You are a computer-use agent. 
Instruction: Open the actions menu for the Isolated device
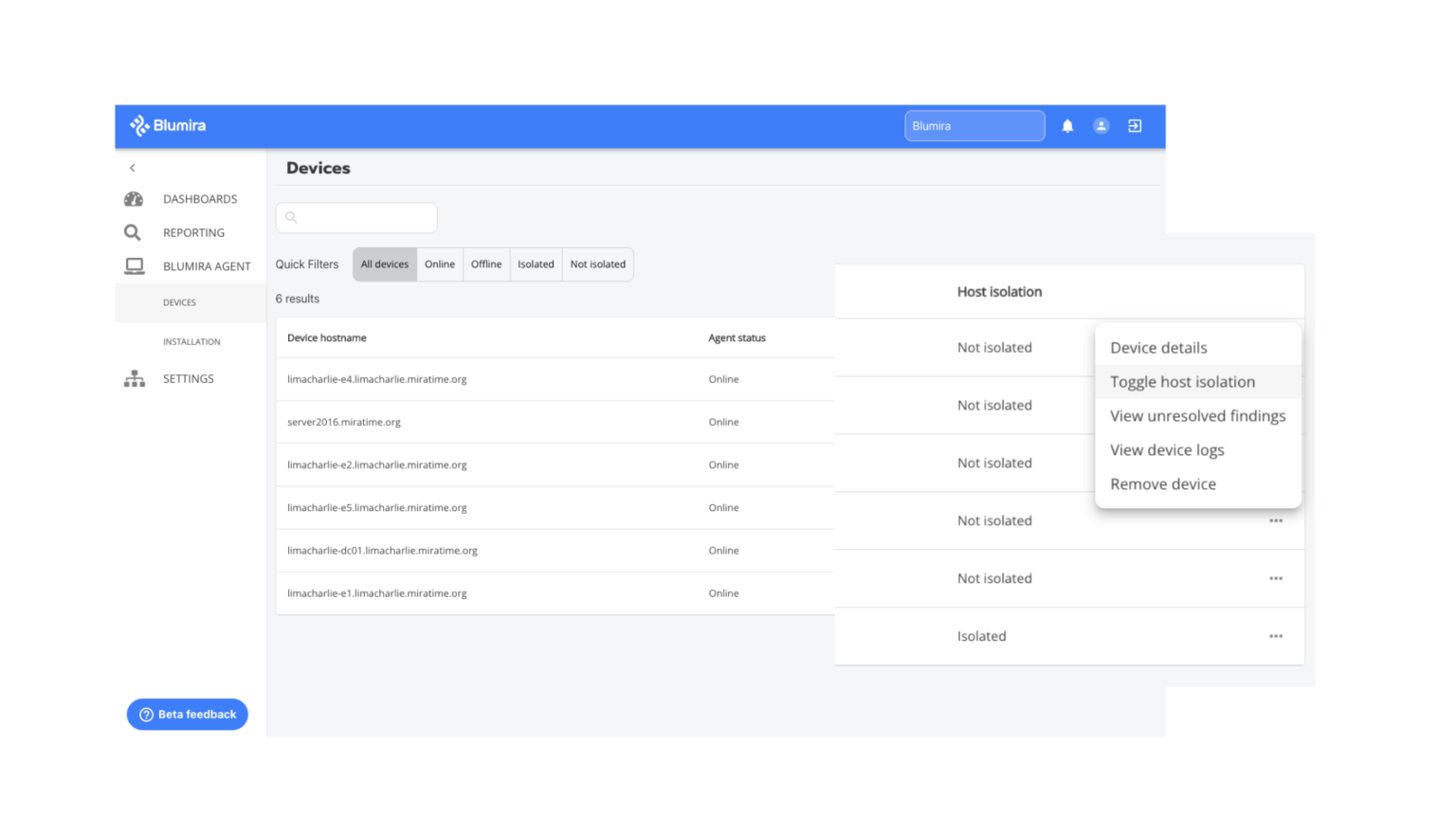point(1276,636)
